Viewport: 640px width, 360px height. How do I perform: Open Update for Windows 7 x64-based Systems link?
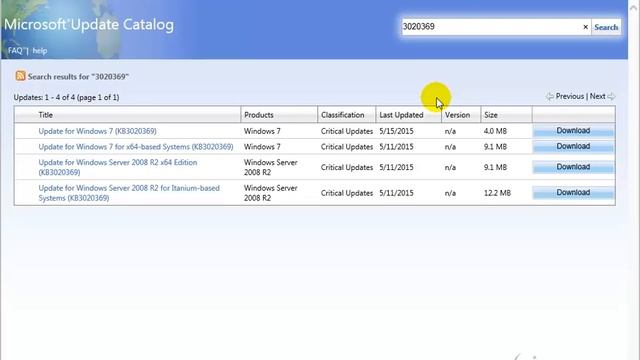[136, 147]
